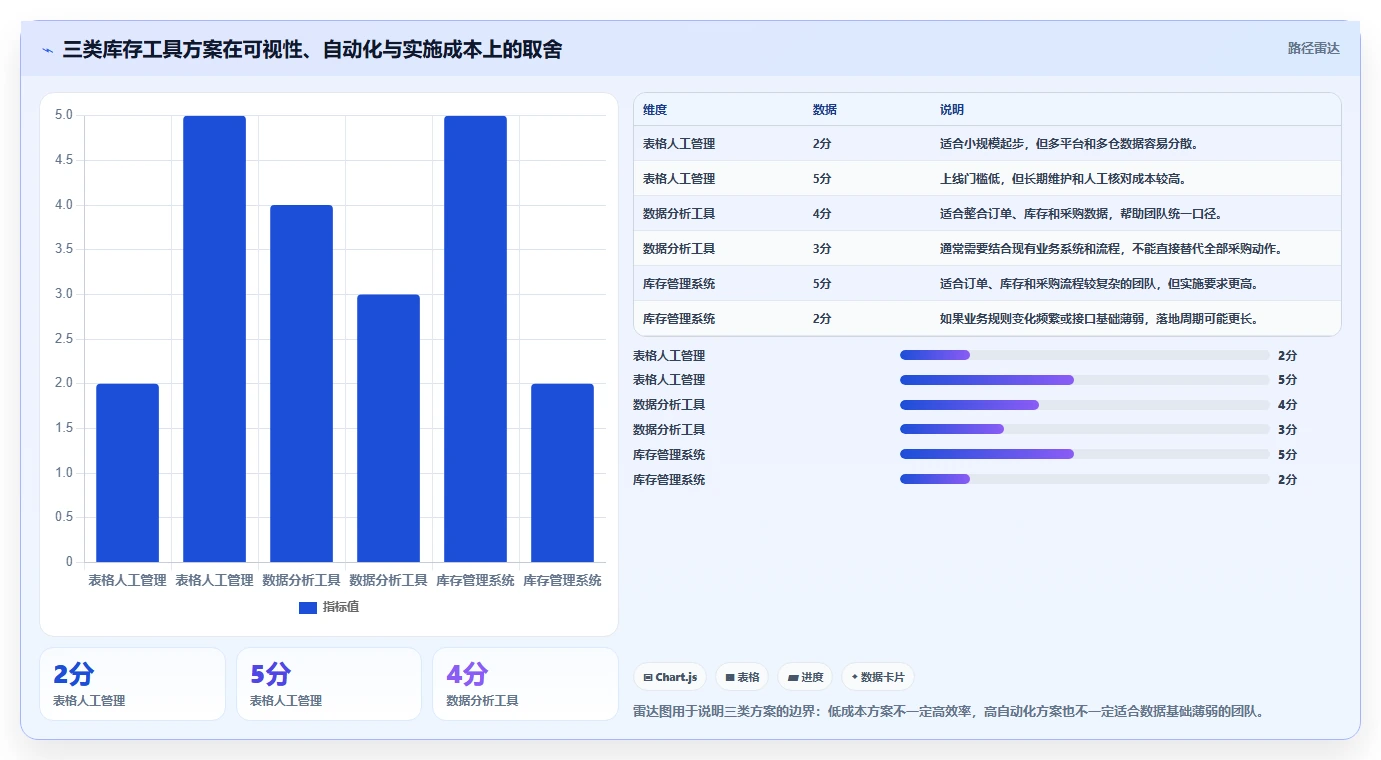Select the 数据分析工具 chart bar reaching 4.0
The height and width of the screenshot is (760, 1381).
tap(301, 383)
